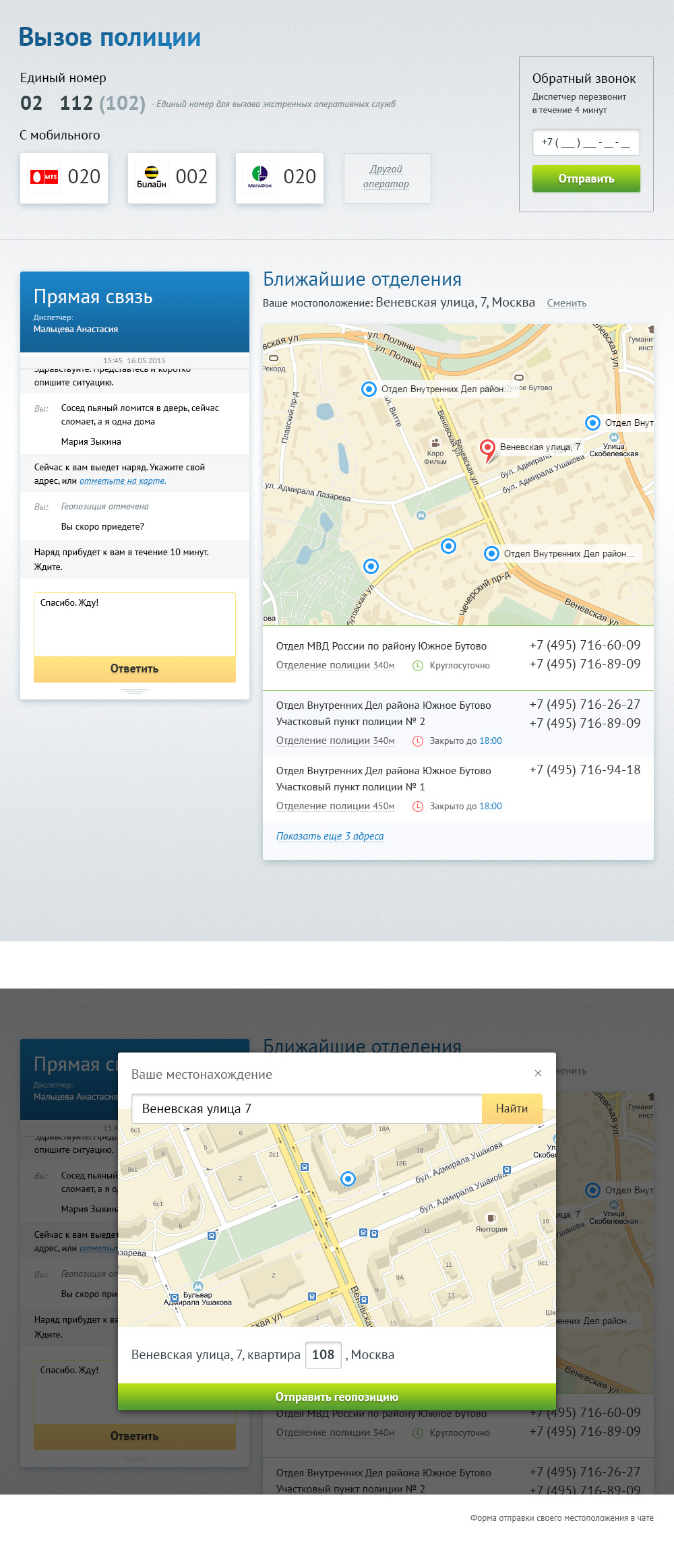Click the Якитория restaurant icon on map
This screenshot has width=674, height=1568.
(x=491, y=1218)
